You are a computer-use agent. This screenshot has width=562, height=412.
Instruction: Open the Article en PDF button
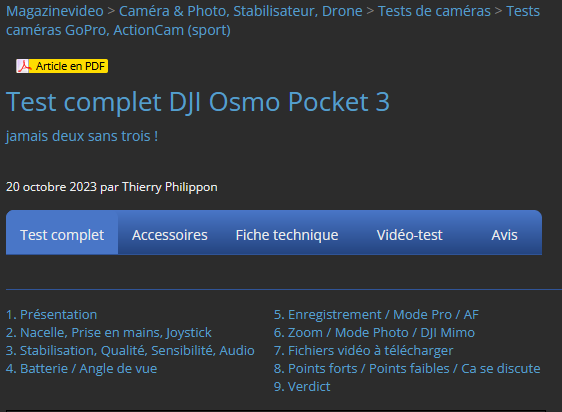point(62,66)
